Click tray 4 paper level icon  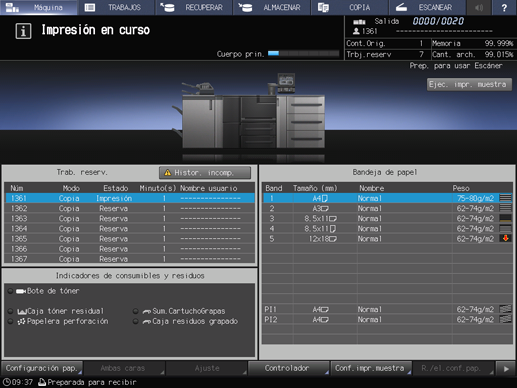point(505,229)
